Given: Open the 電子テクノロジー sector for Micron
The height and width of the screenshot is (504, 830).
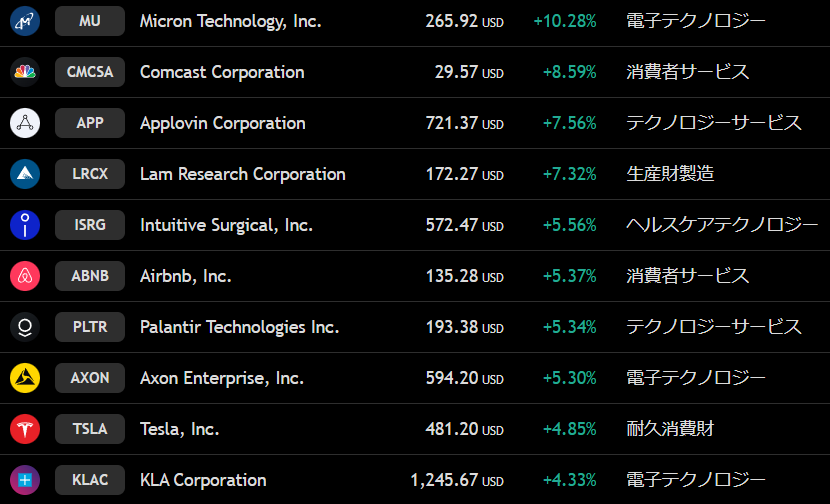Looking at the screenshot, I should pos(695,21).
